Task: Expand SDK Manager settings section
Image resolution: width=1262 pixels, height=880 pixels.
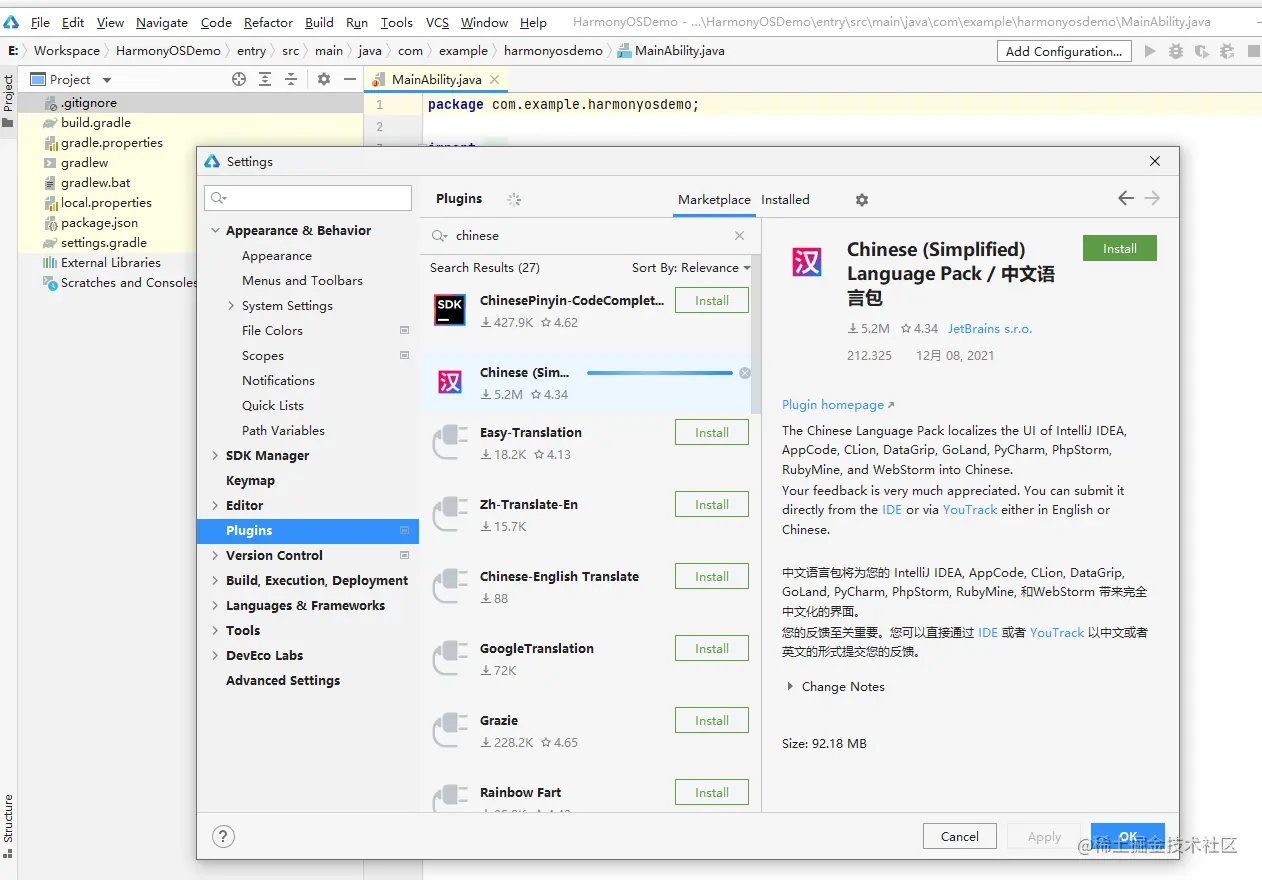Action: pyautogui.click(x=215, y=456)
